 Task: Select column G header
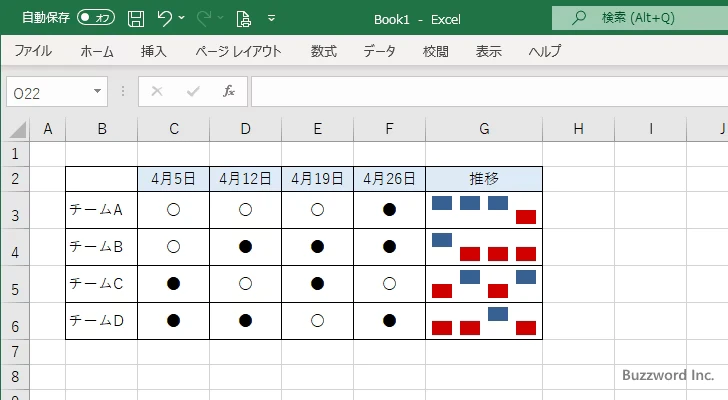(x=484, y=128)
